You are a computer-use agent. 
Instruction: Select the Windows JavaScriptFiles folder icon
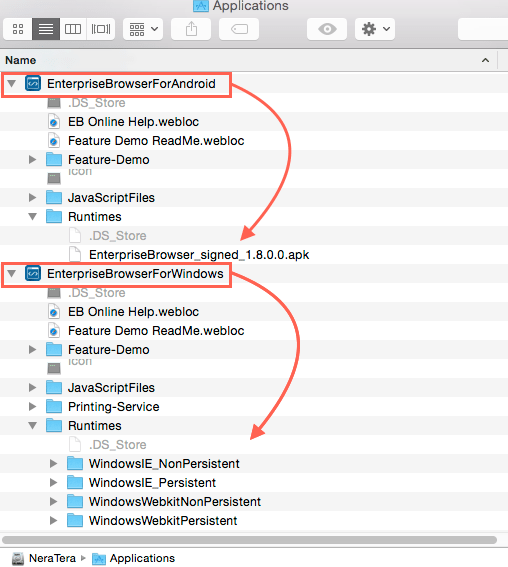coord(54,388)
